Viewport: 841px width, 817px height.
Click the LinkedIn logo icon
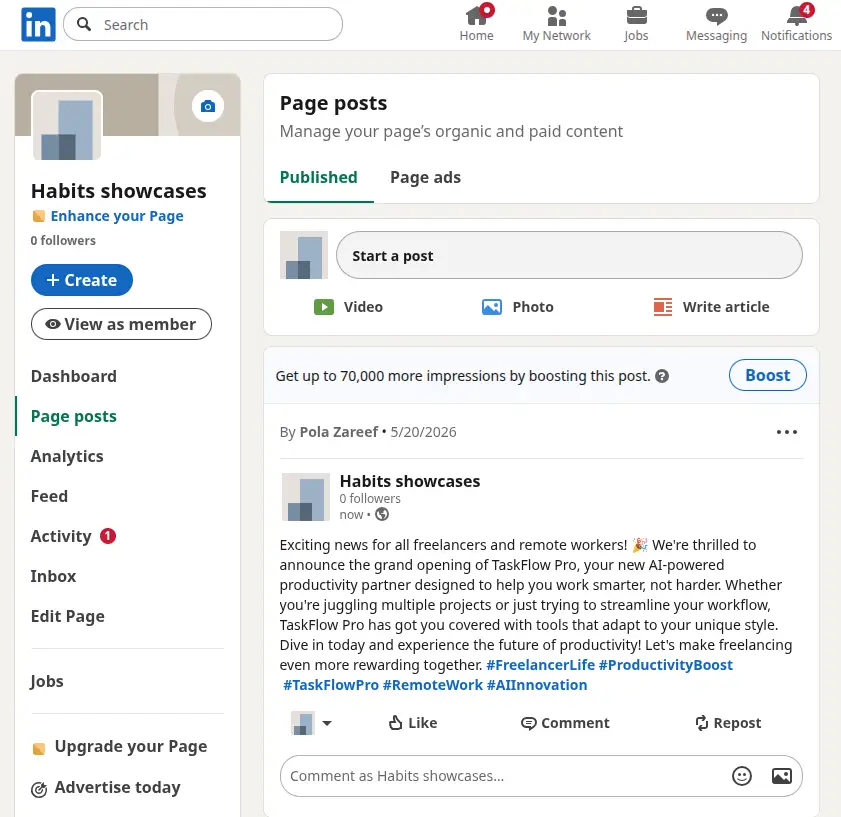pos(38,25)
